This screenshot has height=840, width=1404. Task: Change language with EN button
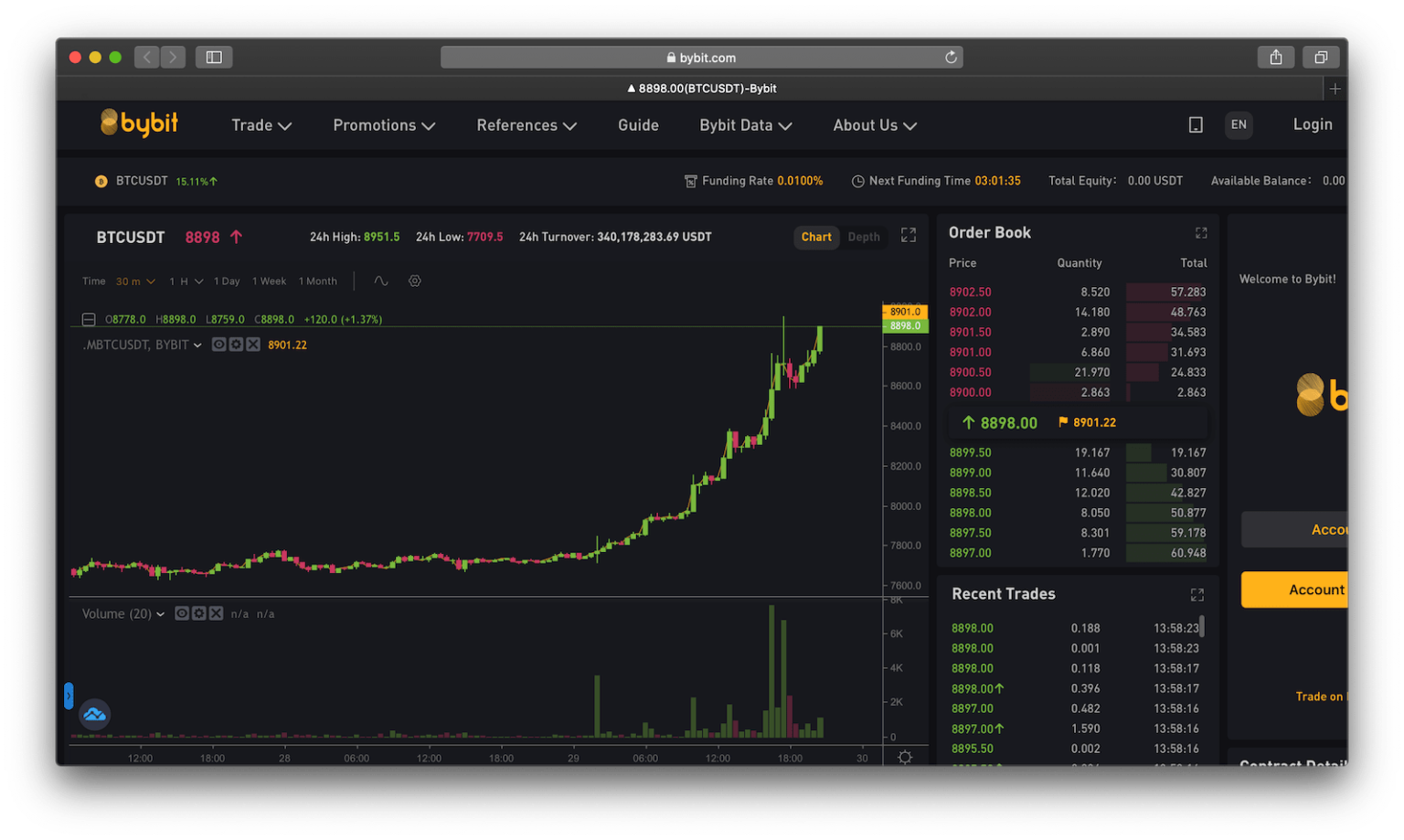[1239, 124]
